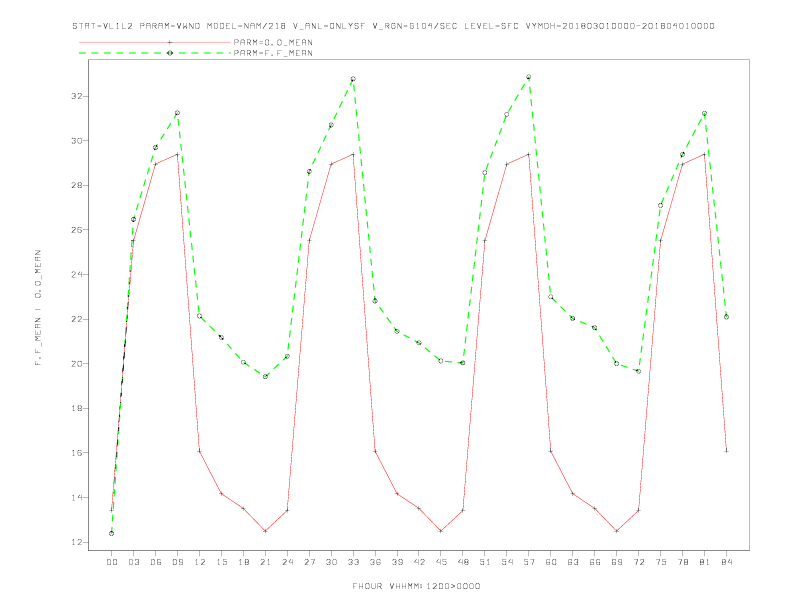Viewport: 792px width, 612px height.
Task: Select green circle data point at hour 57
Action: 529,77
